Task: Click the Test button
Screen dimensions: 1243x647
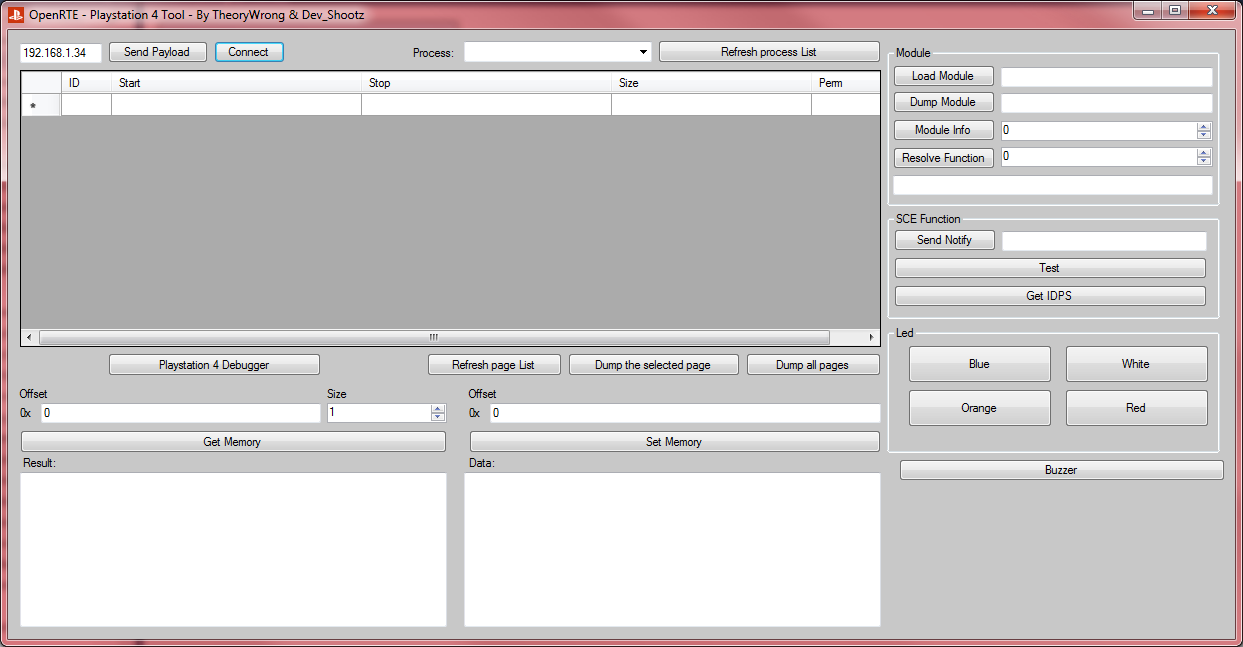Action: pyautogui.click(x=1050, y=268)
